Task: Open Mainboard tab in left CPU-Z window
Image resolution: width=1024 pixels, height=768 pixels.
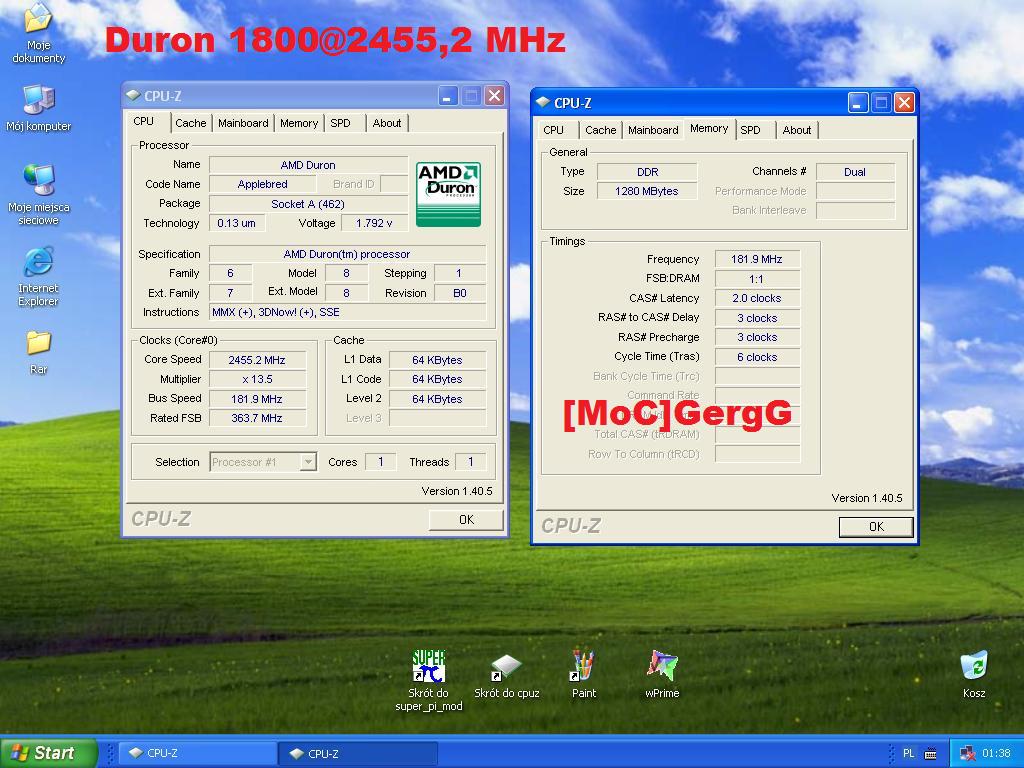Action: click(x=243, y=123)
